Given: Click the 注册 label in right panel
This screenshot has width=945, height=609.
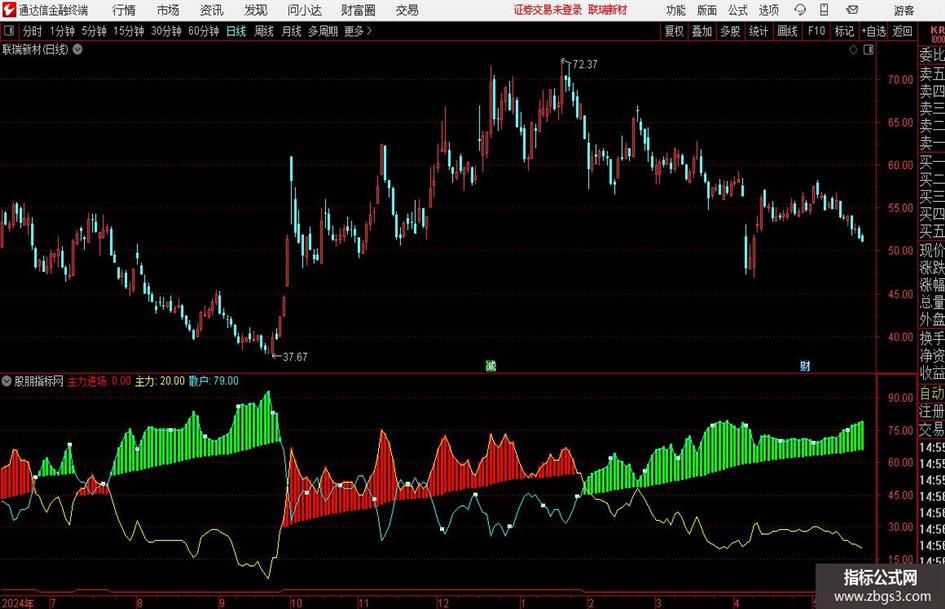Looking at the screenshot, I should [x=932, y=411].
